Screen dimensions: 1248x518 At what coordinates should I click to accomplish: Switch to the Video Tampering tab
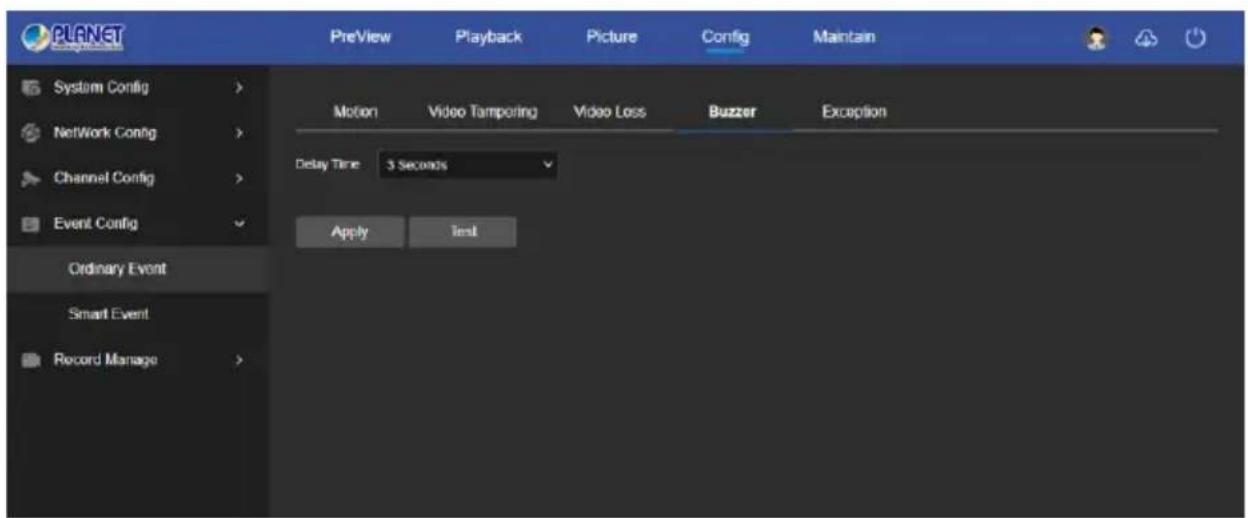[483, 113]
